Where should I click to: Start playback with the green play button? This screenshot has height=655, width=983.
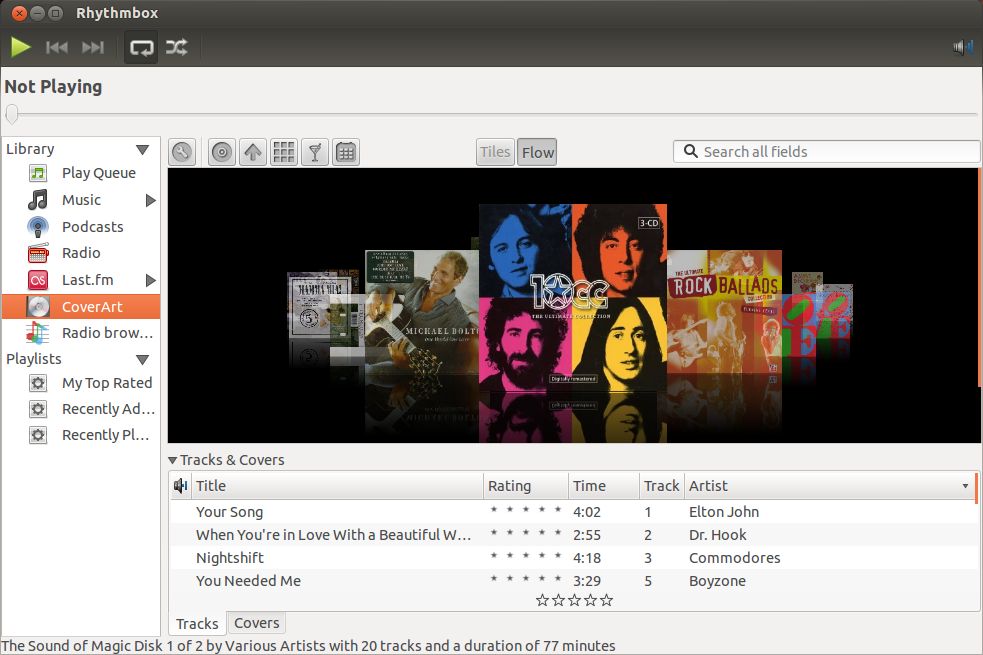(21, 47)
